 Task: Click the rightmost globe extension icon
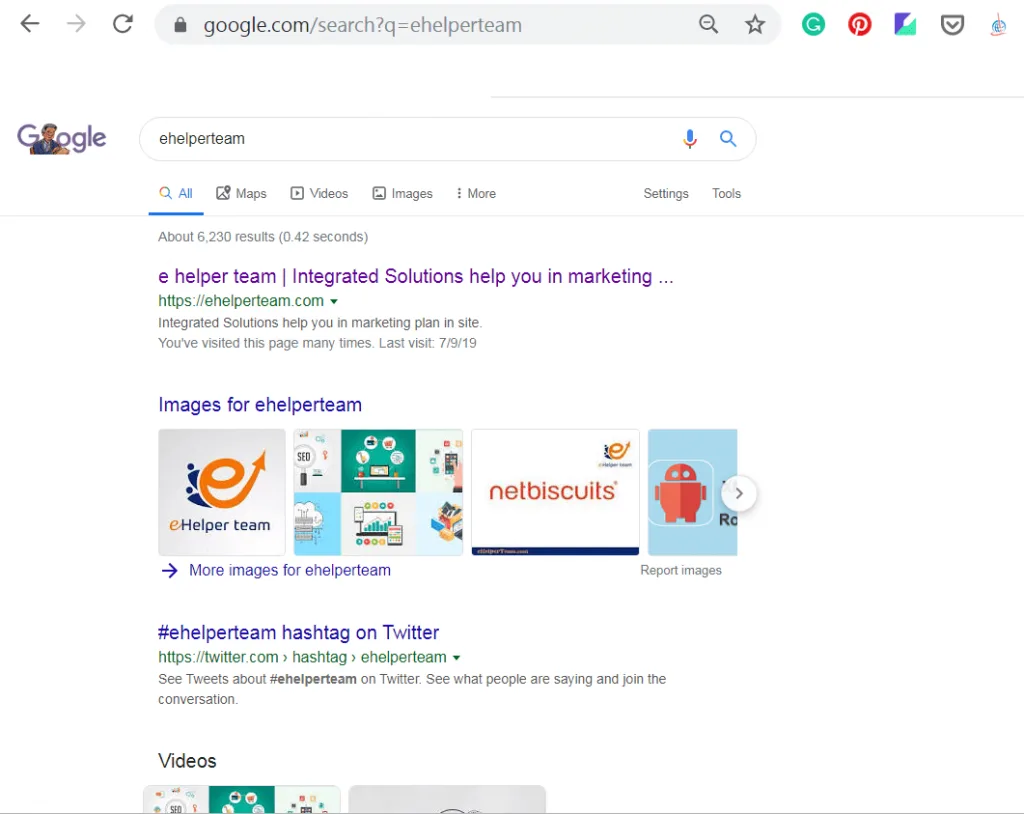coord(999,25)
